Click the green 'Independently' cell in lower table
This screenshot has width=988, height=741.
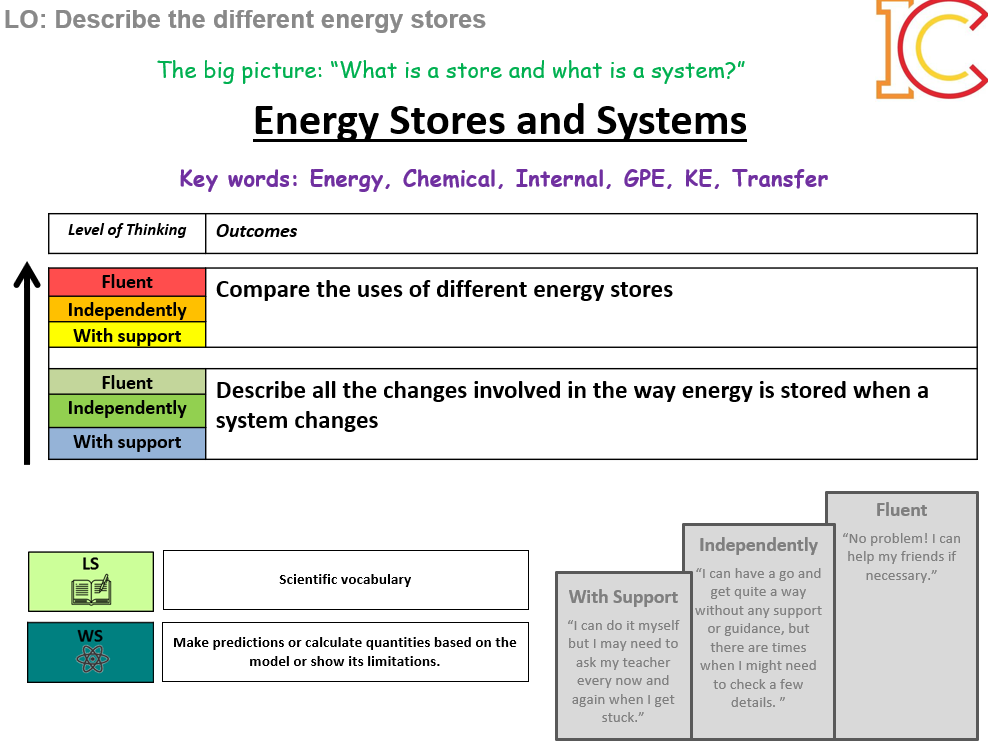click(127, 408)
